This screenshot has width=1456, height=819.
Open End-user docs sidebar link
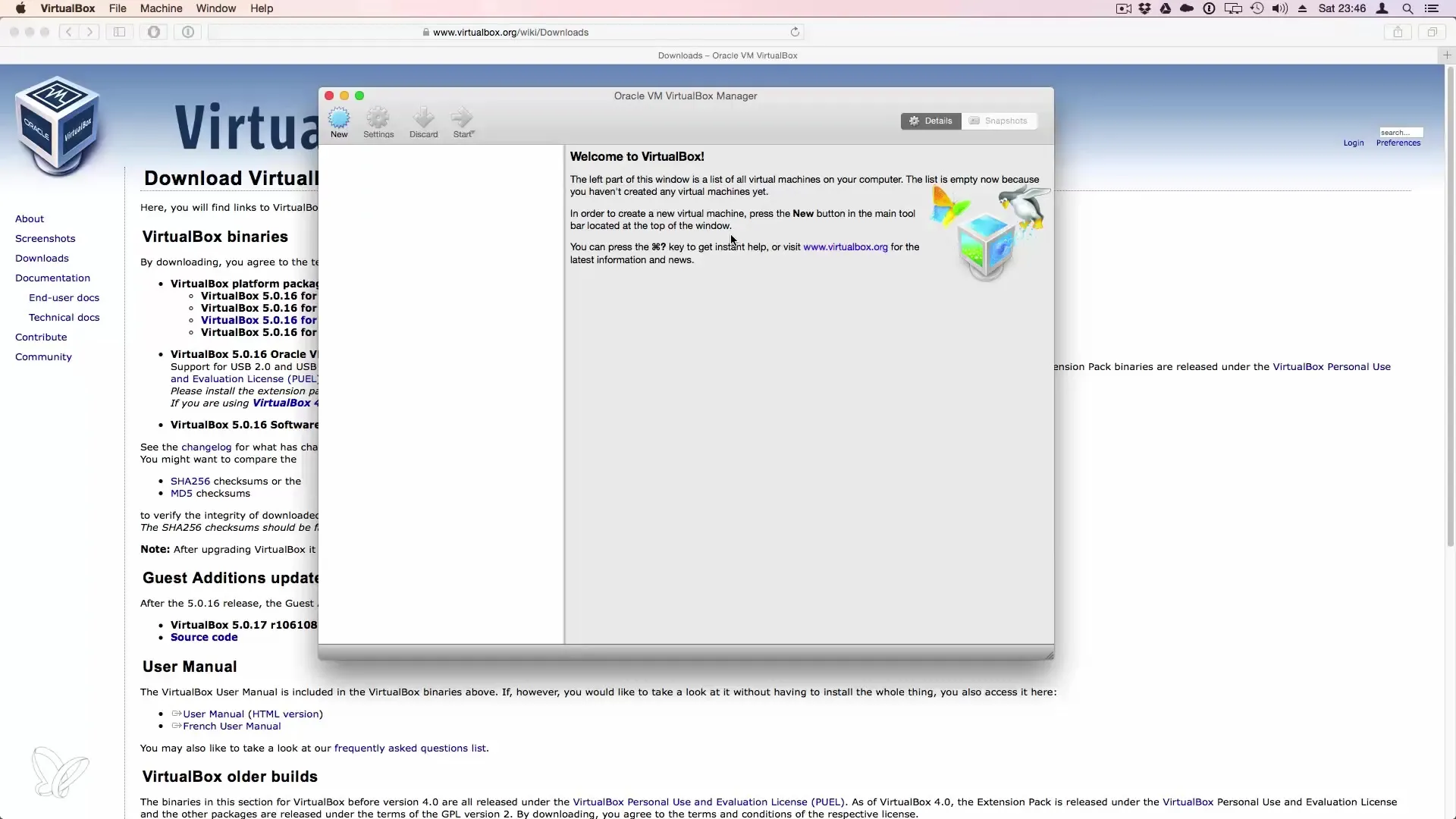tap(64, 298)
